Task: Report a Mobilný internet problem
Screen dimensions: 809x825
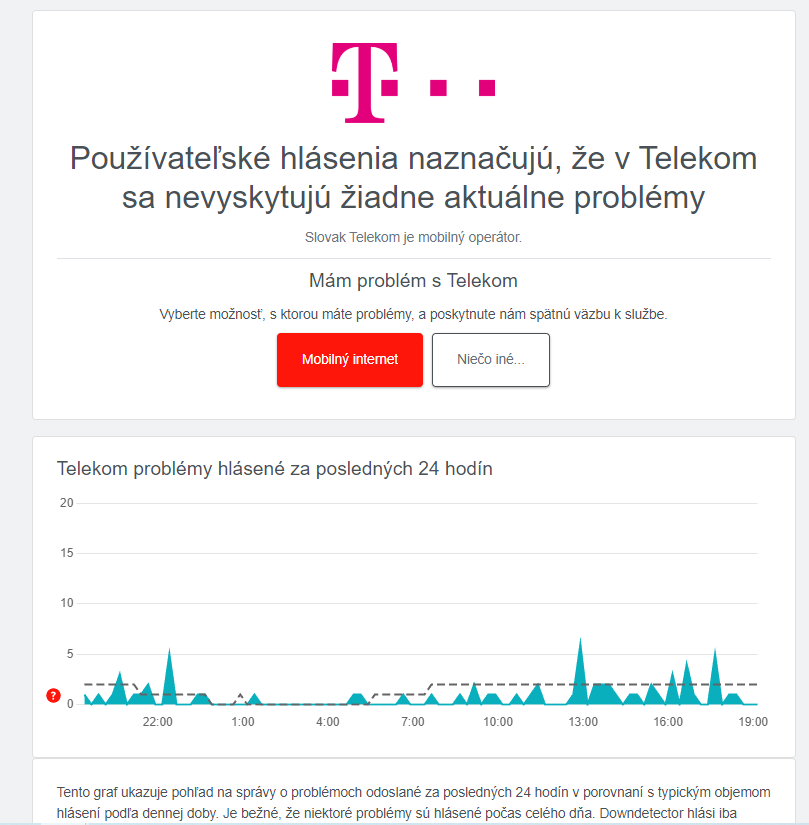Action: pos(350,360)
